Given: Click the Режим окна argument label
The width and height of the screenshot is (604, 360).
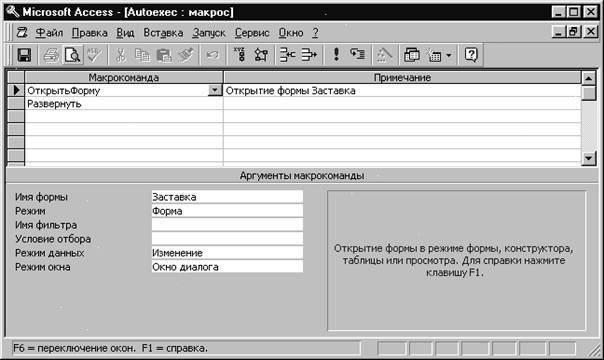Looking at the screenshot, I should (x=43, y=267).
